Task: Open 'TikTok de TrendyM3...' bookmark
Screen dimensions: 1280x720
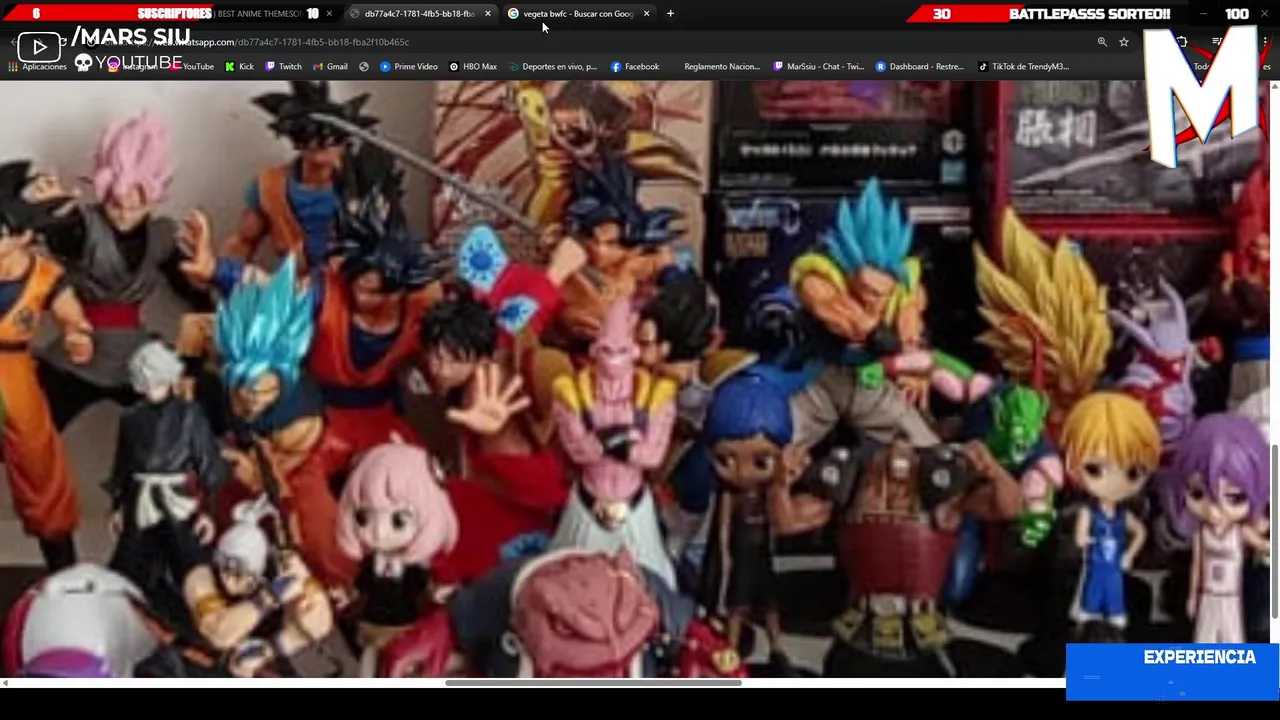Action: 1023,67
